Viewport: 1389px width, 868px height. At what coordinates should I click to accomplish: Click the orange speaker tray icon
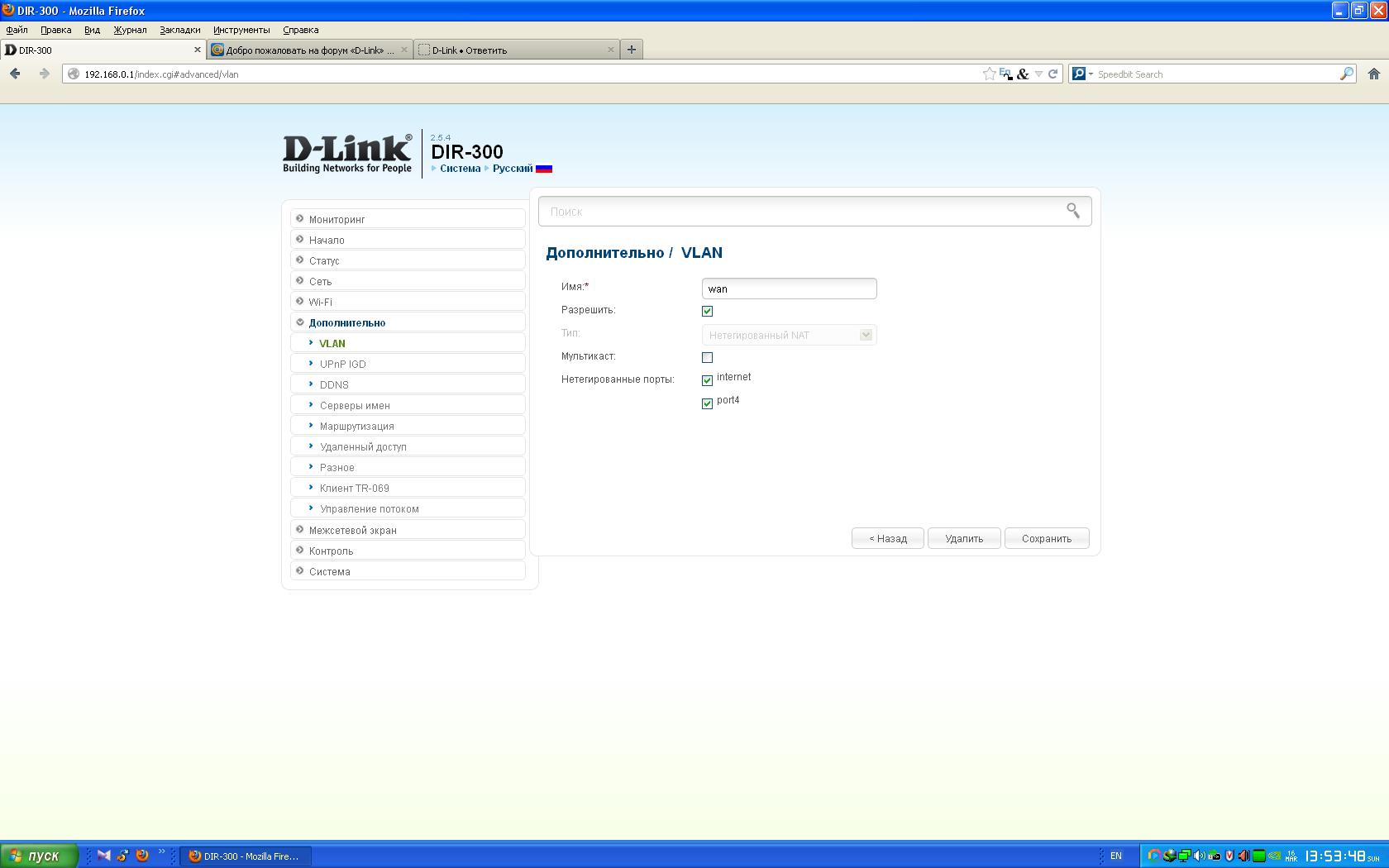[1243, 856]
